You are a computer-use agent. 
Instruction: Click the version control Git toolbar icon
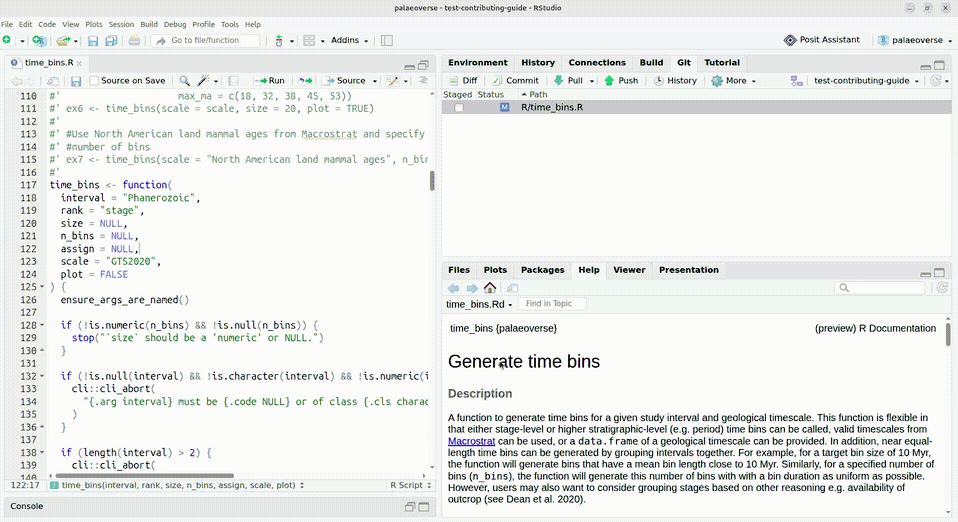[x=279, y=40]
